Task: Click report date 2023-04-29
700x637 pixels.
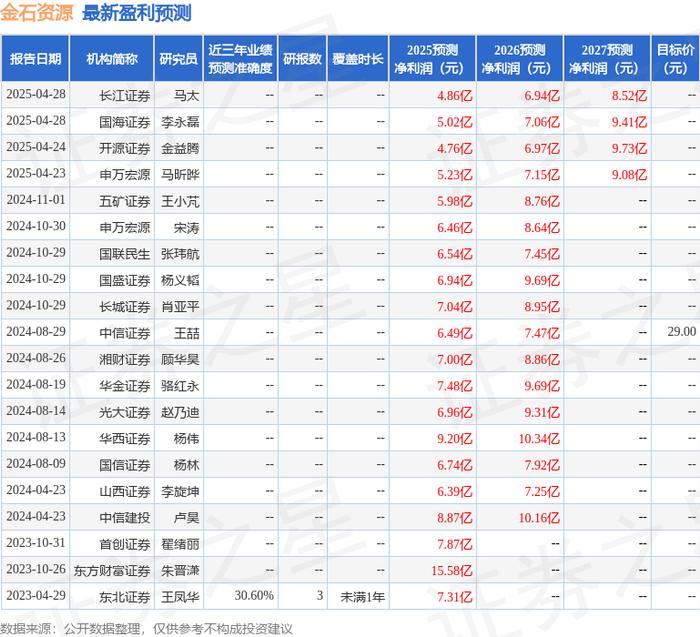Action: tap(36, 595)
